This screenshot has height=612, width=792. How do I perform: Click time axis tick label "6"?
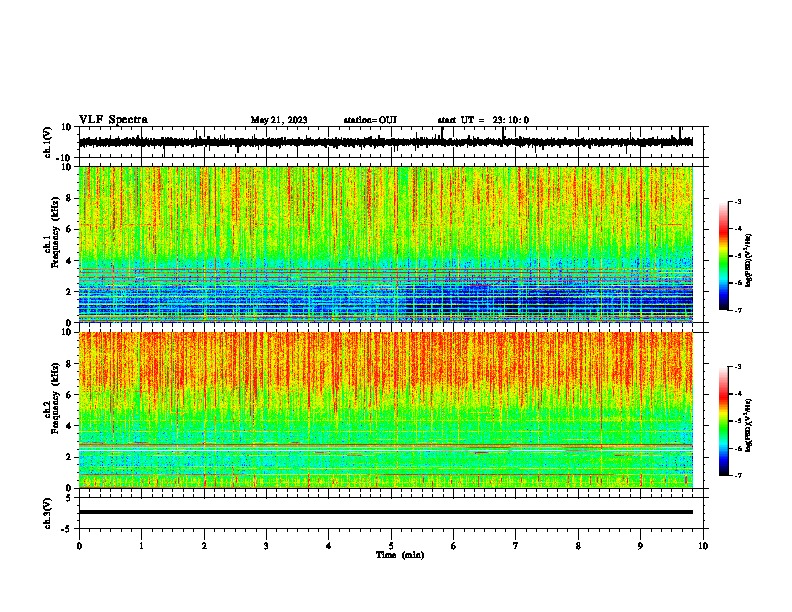(454, 546)
